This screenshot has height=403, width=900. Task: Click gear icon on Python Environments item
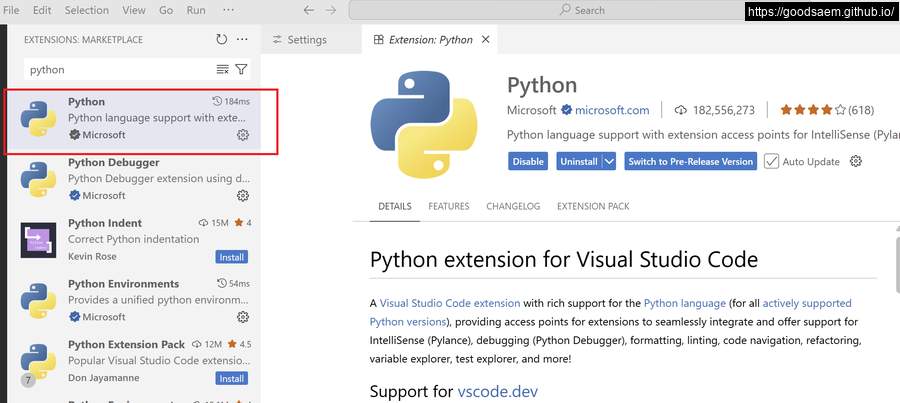242,317
